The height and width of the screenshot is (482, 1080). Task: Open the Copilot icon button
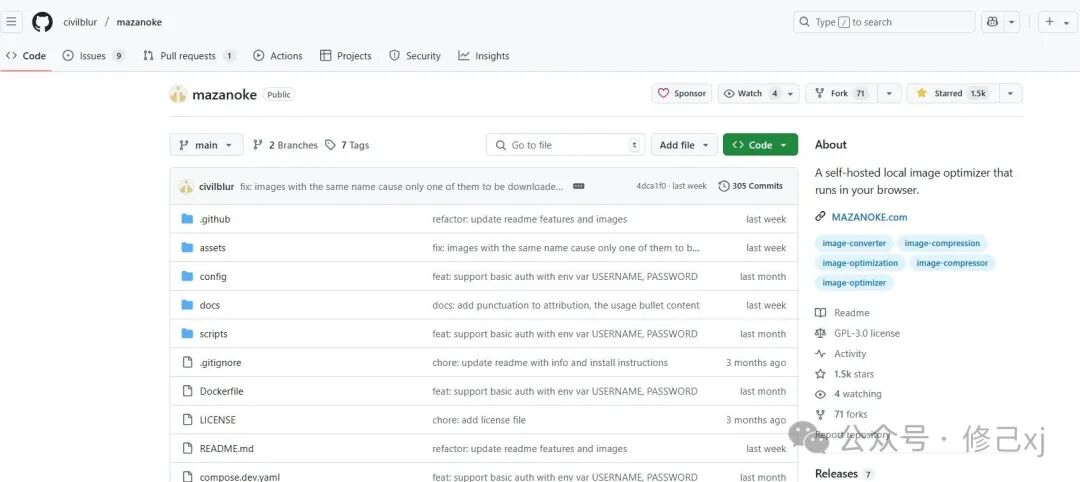(993, 22)
